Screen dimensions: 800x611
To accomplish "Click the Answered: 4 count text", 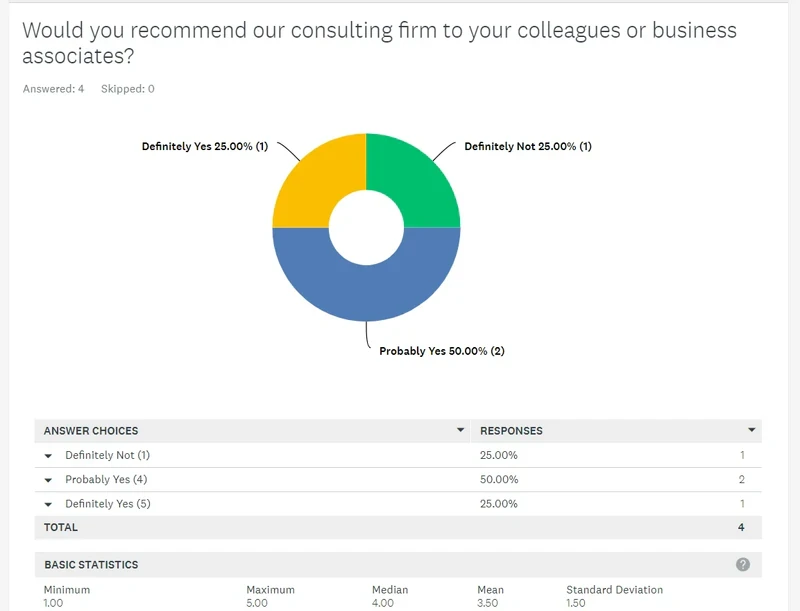I will click(x=53, y=89).
